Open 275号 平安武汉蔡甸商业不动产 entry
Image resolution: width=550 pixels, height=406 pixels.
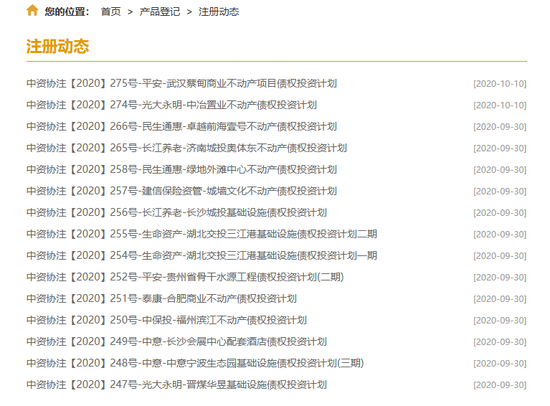pos(182,84)
